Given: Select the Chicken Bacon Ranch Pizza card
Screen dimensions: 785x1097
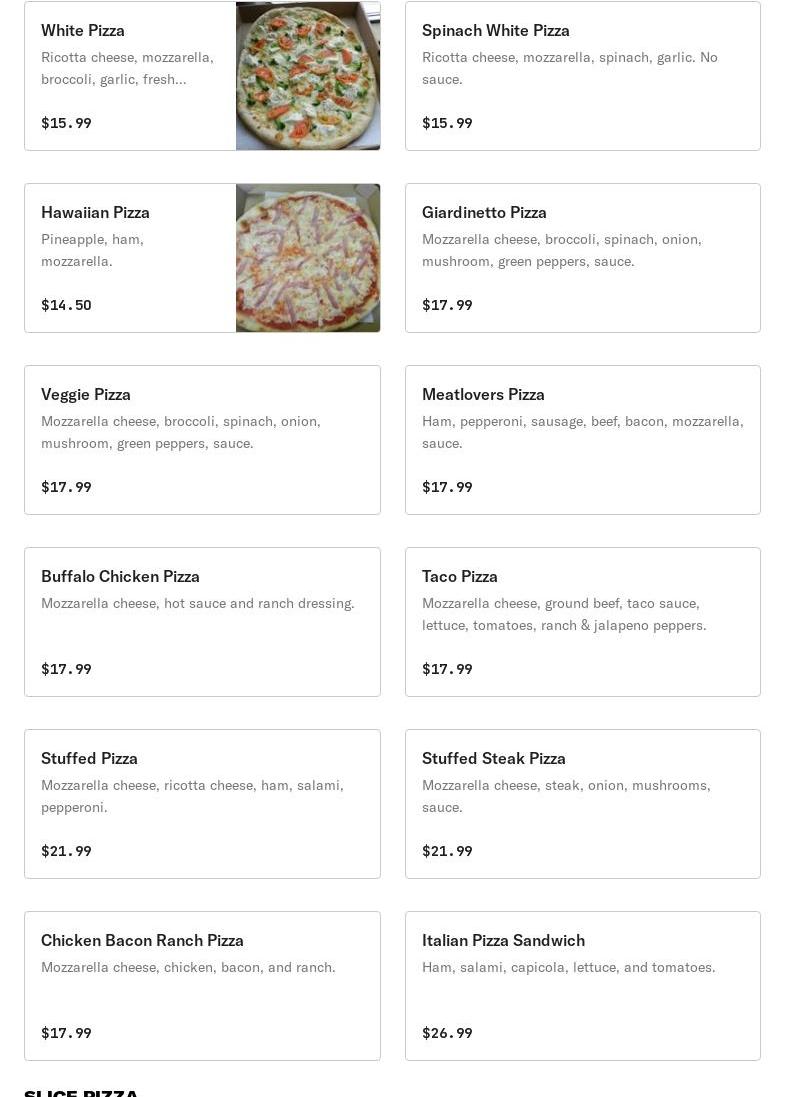Looking at the screenshot, I should coord(202,986).
